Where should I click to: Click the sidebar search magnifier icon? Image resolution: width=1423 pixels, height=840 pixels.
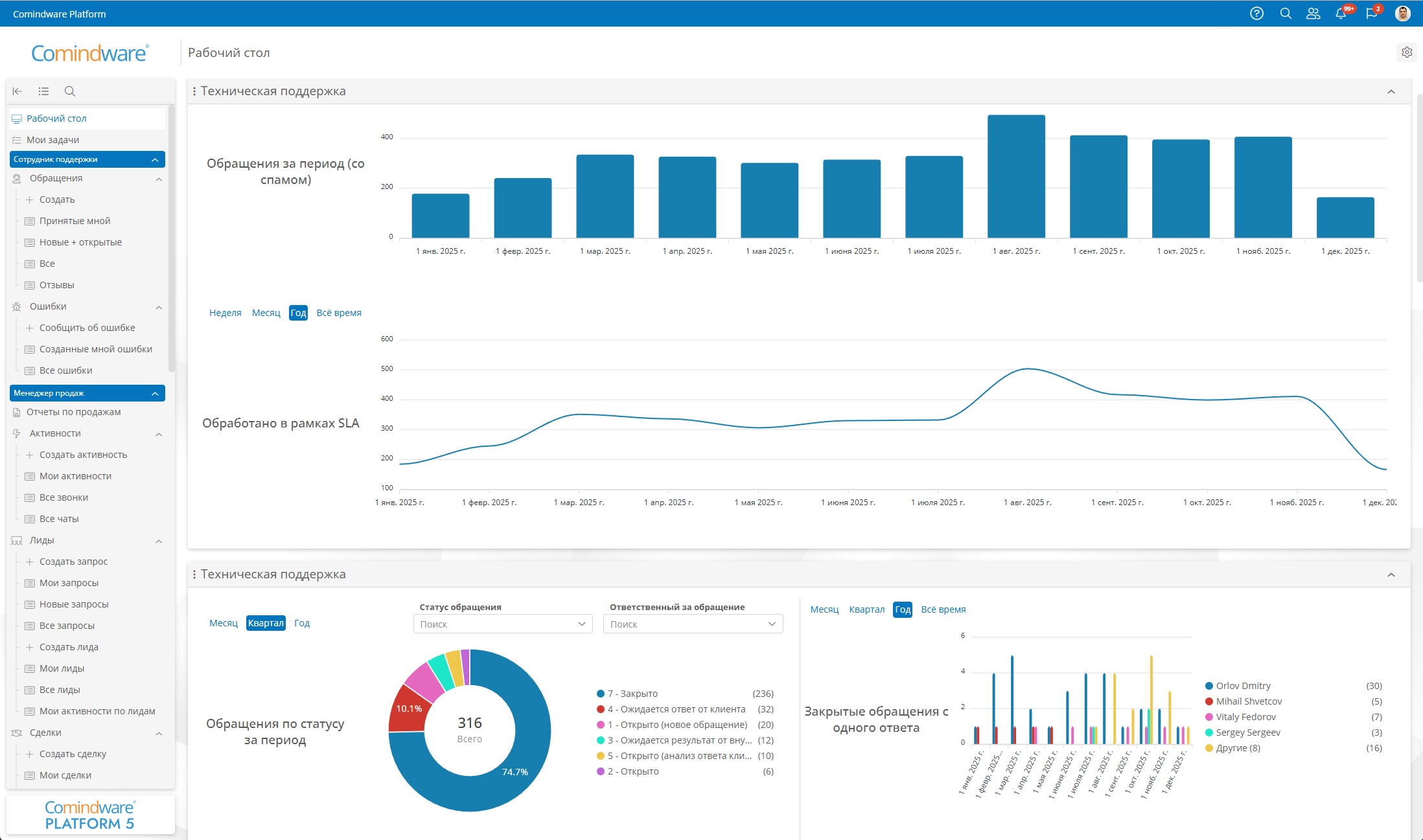[70, 91]
